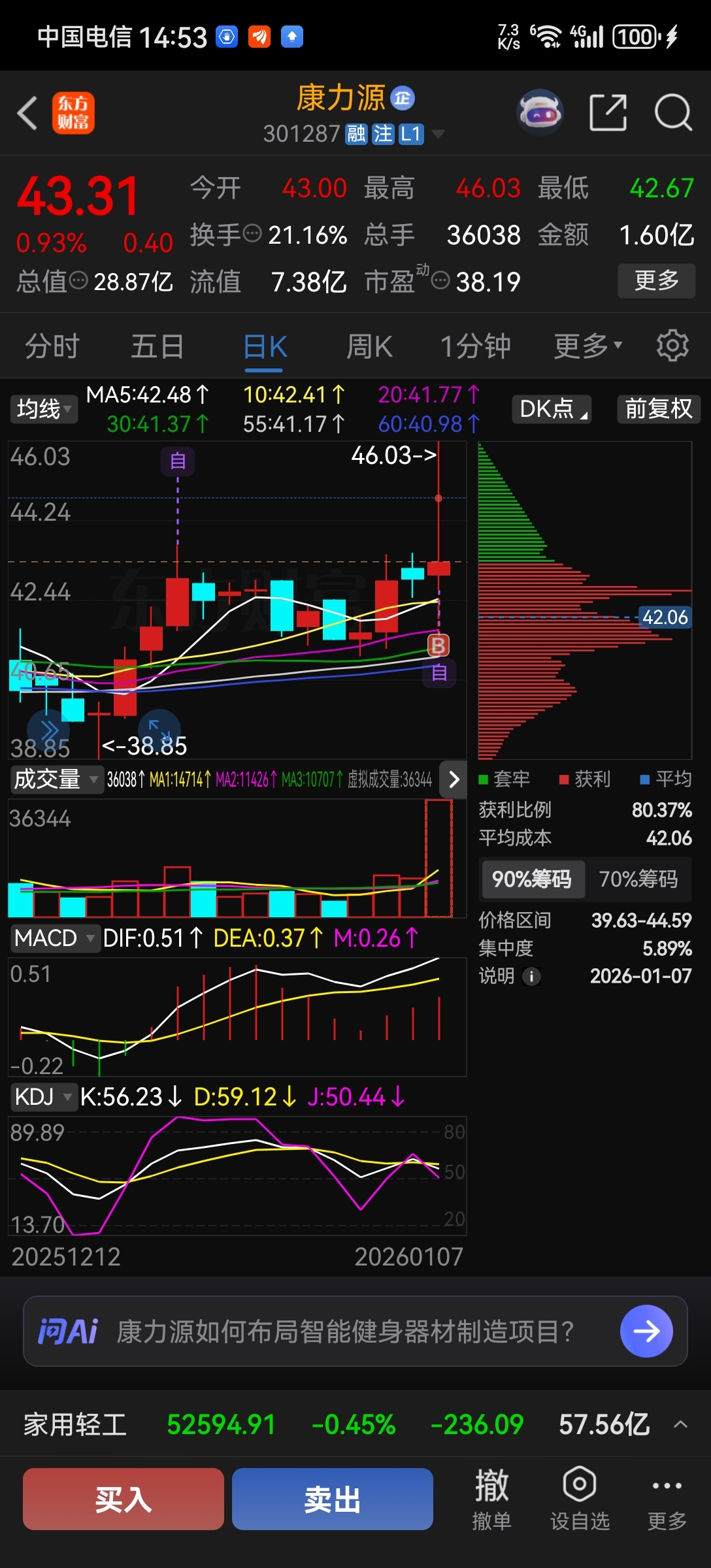This screenshot has width=711, height=1568.
Task: Expand the 更多 chart period dropdown
Action: 588,346
